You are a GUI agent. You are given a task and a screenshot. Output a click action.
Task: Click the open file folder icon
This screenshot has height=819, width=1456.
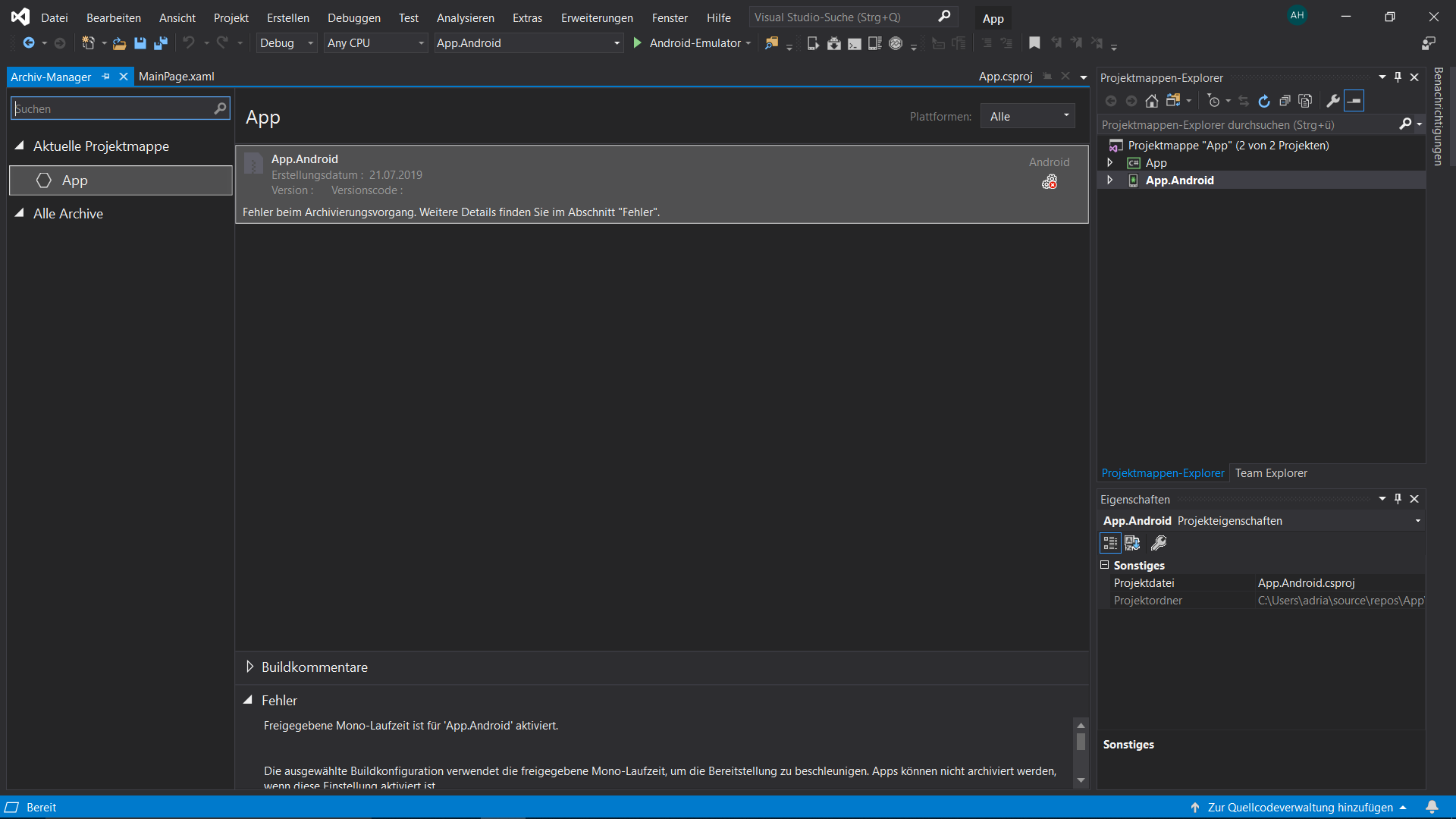coord(119,43)
